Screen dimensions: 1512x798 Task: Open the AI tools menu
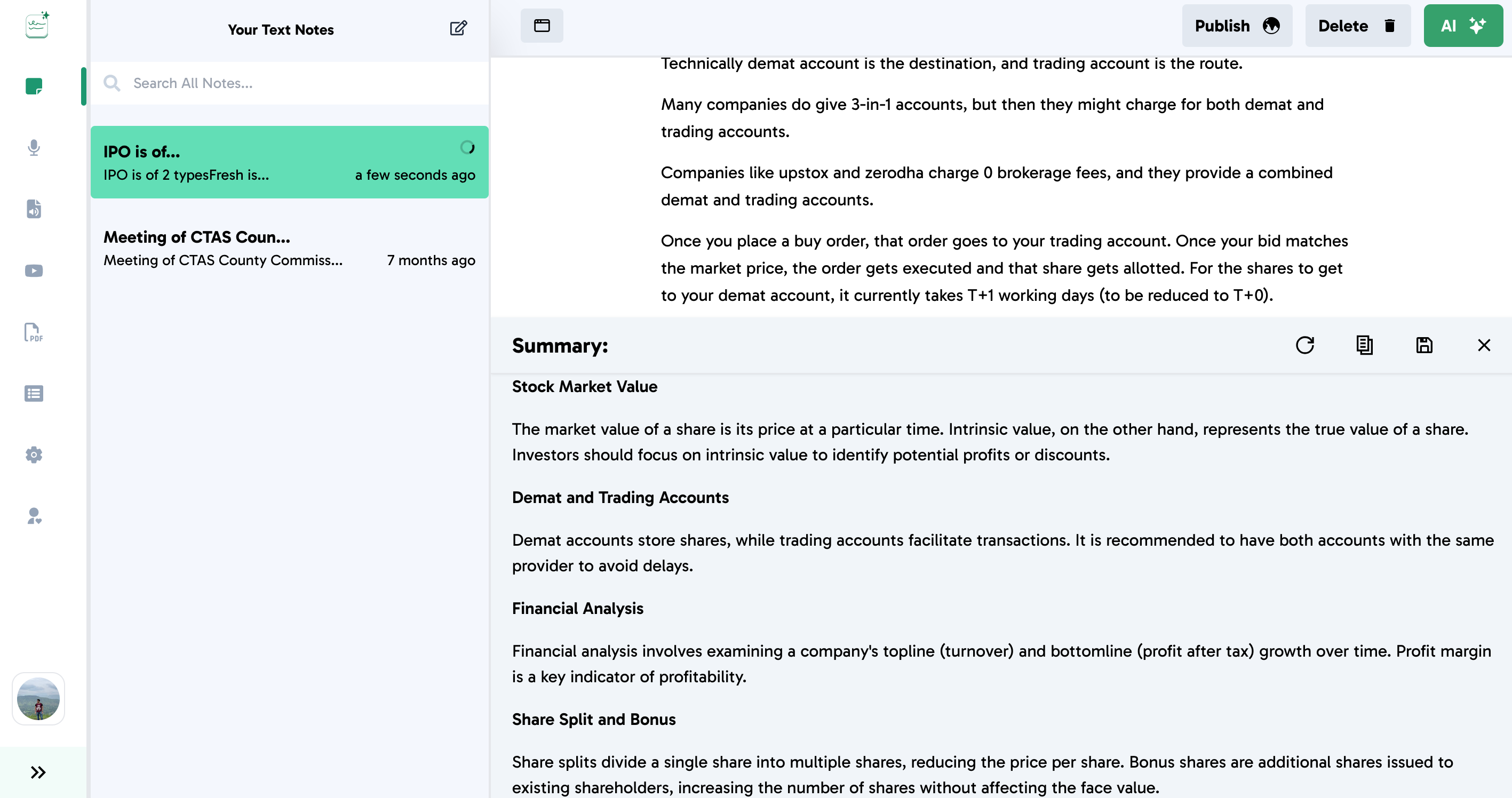1463,26
